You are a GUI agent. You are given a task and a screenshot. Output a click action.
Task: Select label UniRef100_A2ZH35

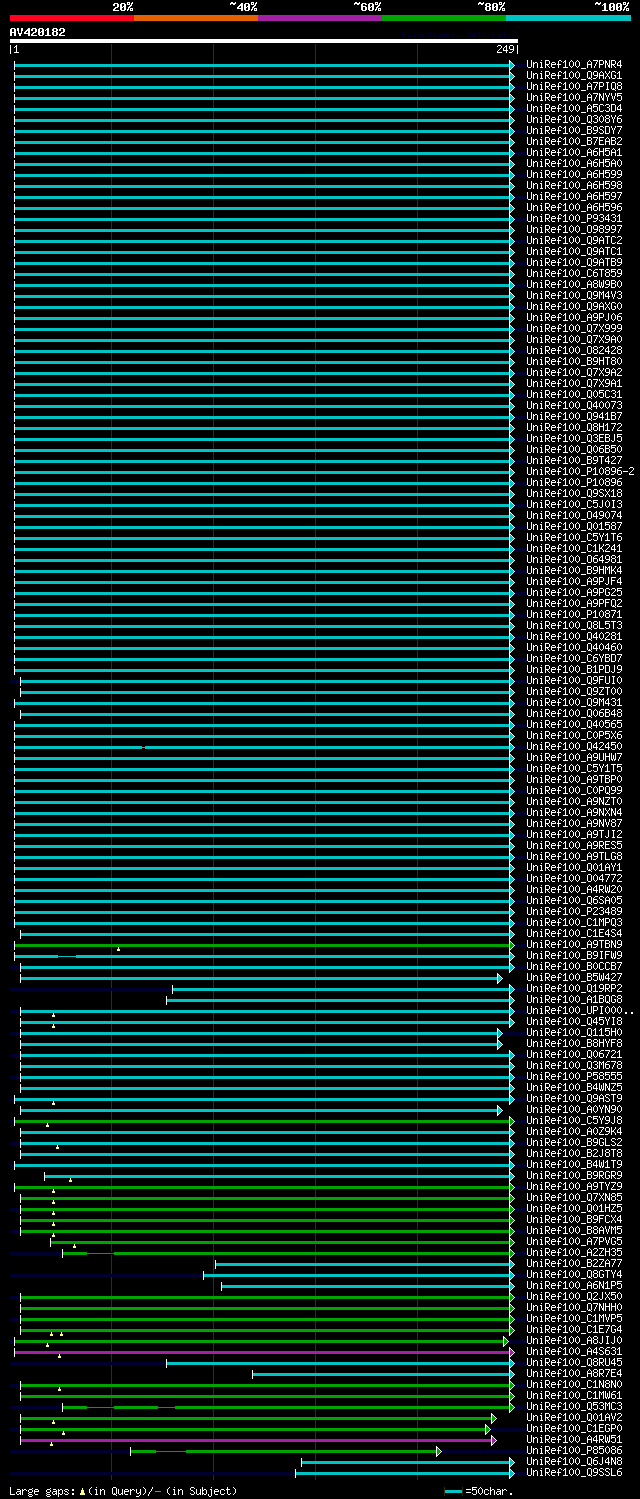click(x=574, y=1252)
